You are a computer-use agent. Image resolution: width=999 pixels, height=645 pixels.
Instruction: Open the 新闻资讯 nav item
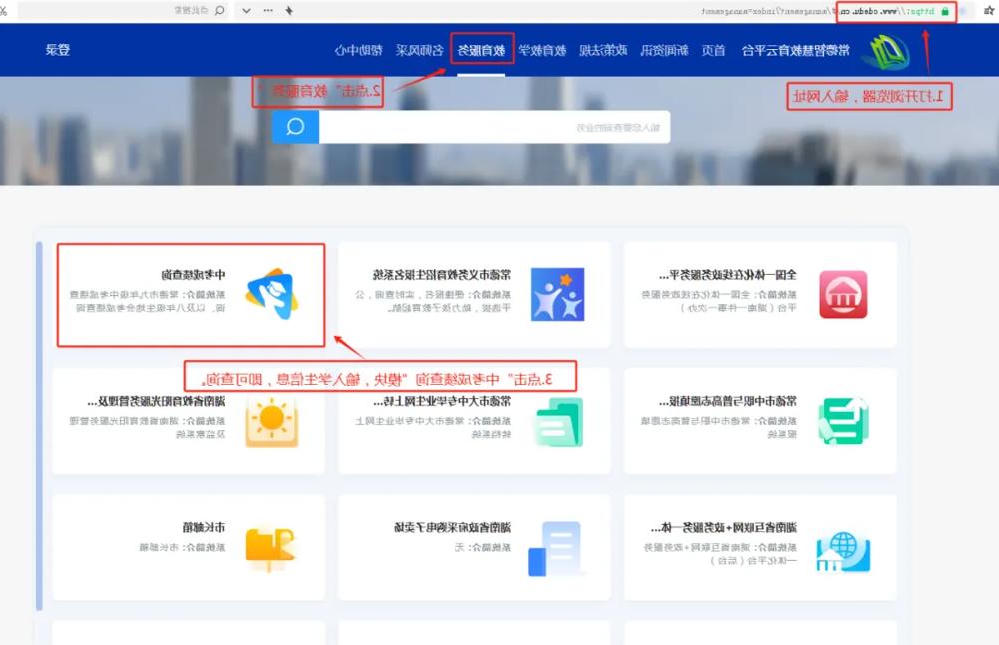coord(664,50)
